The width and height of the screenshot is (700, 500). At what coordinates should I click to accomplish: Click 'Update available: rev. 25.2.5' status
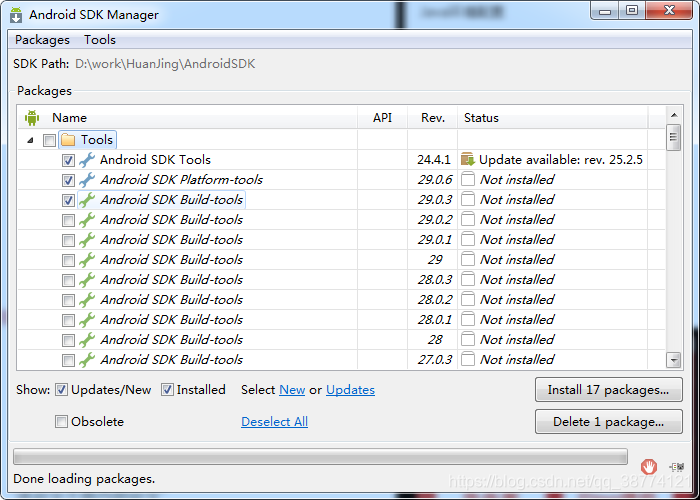(561, 160)
